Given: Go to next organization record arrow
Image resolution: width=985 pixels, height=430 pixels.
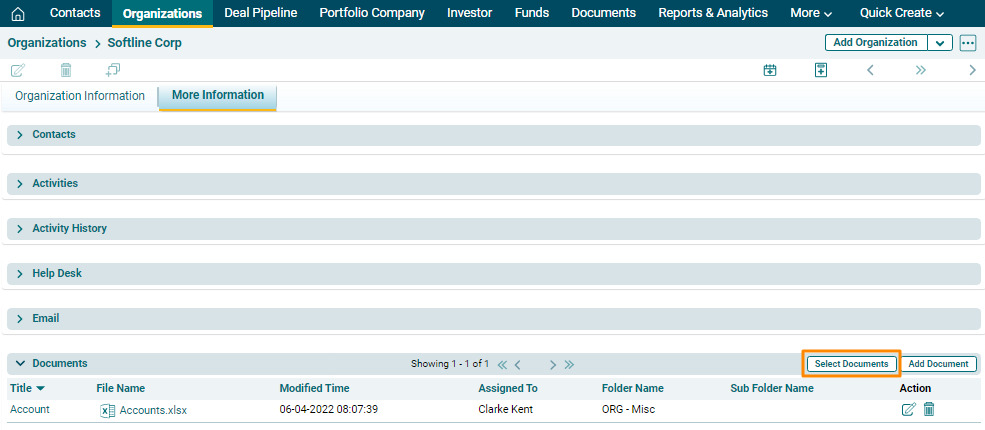Looking at the screenshot, I should coord(972,70).
